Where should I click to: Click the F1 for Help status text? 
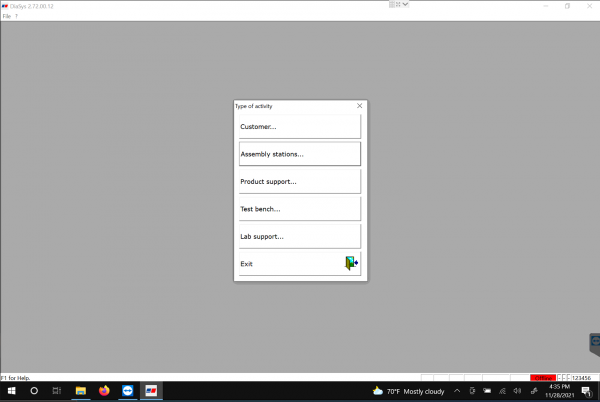pyautogui.click(x=15, y=378)
